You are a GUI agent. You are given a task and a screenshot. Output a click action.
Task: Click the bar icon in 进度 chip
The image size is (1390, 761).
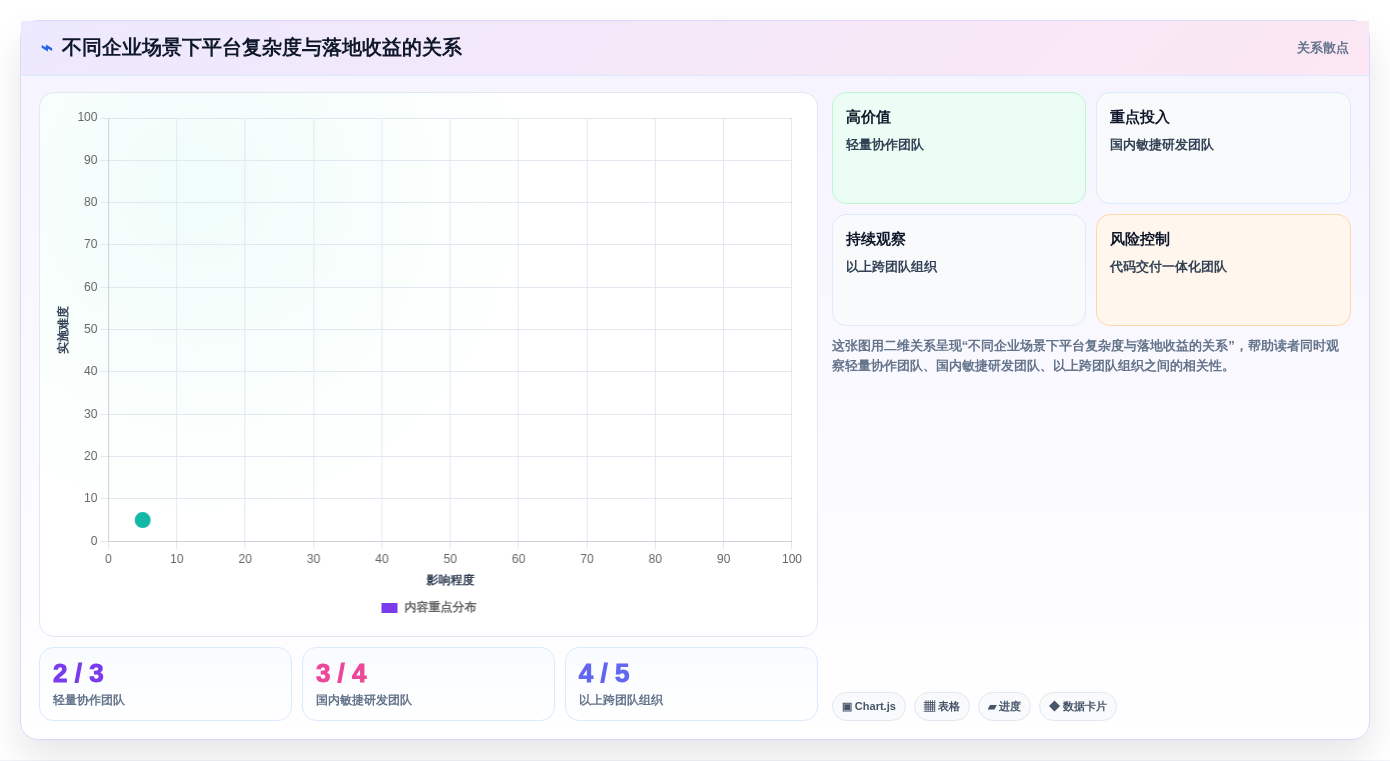pos(992,707)
